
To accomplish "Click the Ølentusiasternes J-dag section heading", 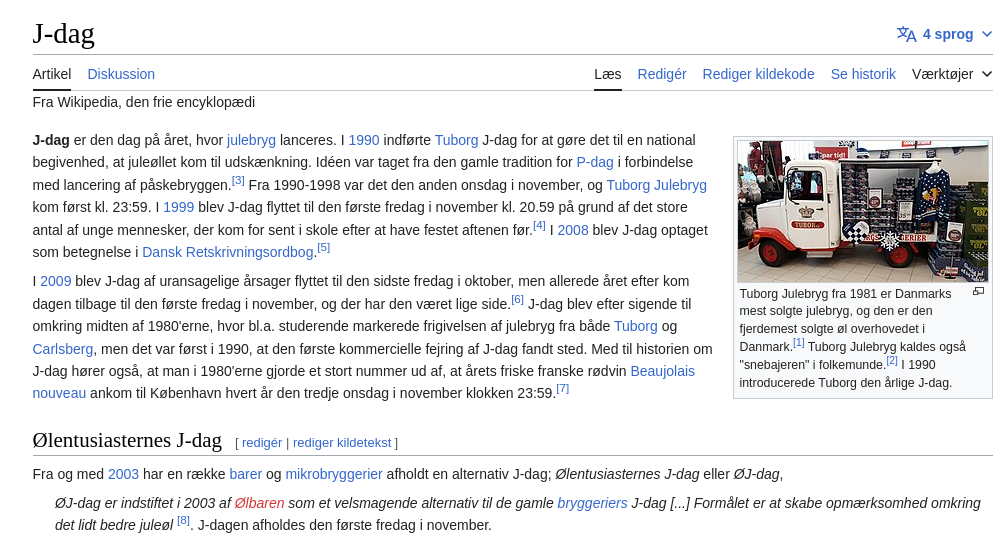I will click(x=127, y=440).
